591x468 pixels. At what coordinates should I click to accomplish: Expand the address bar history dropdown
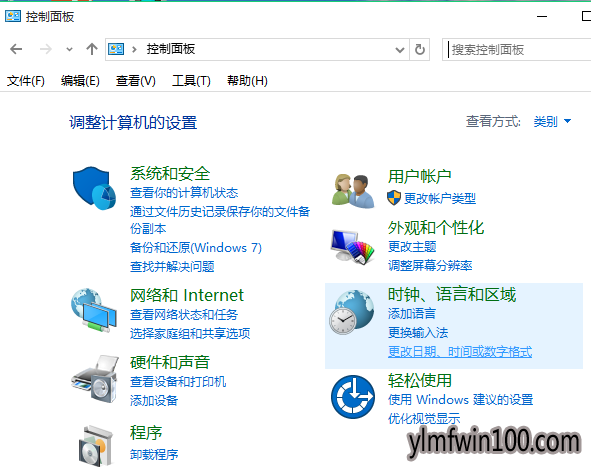click(x=400, y=49)
